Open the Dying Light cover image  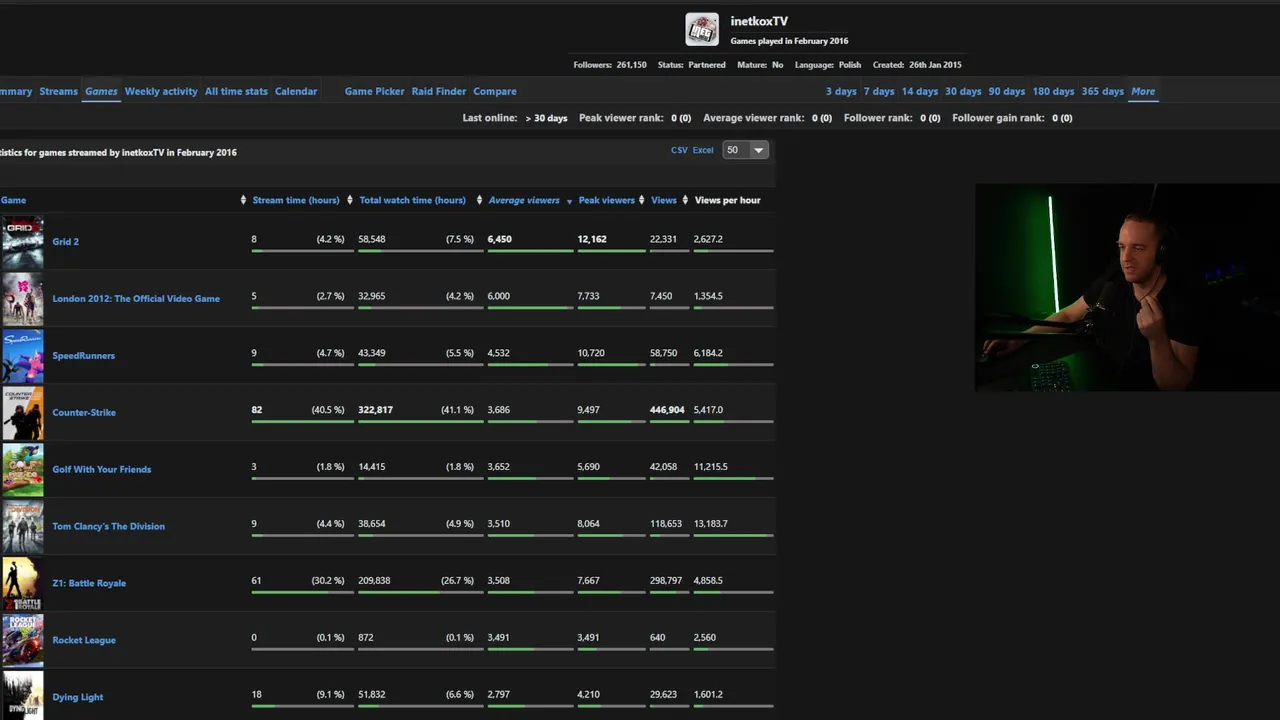(x=22, y=696)
